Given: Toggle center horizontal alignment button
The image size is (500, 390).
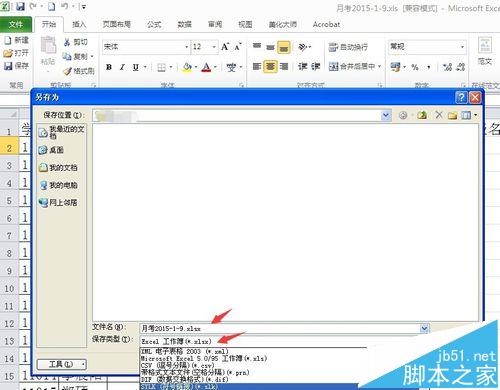Looking at the screenshot, I should click(x=270, y=67).
